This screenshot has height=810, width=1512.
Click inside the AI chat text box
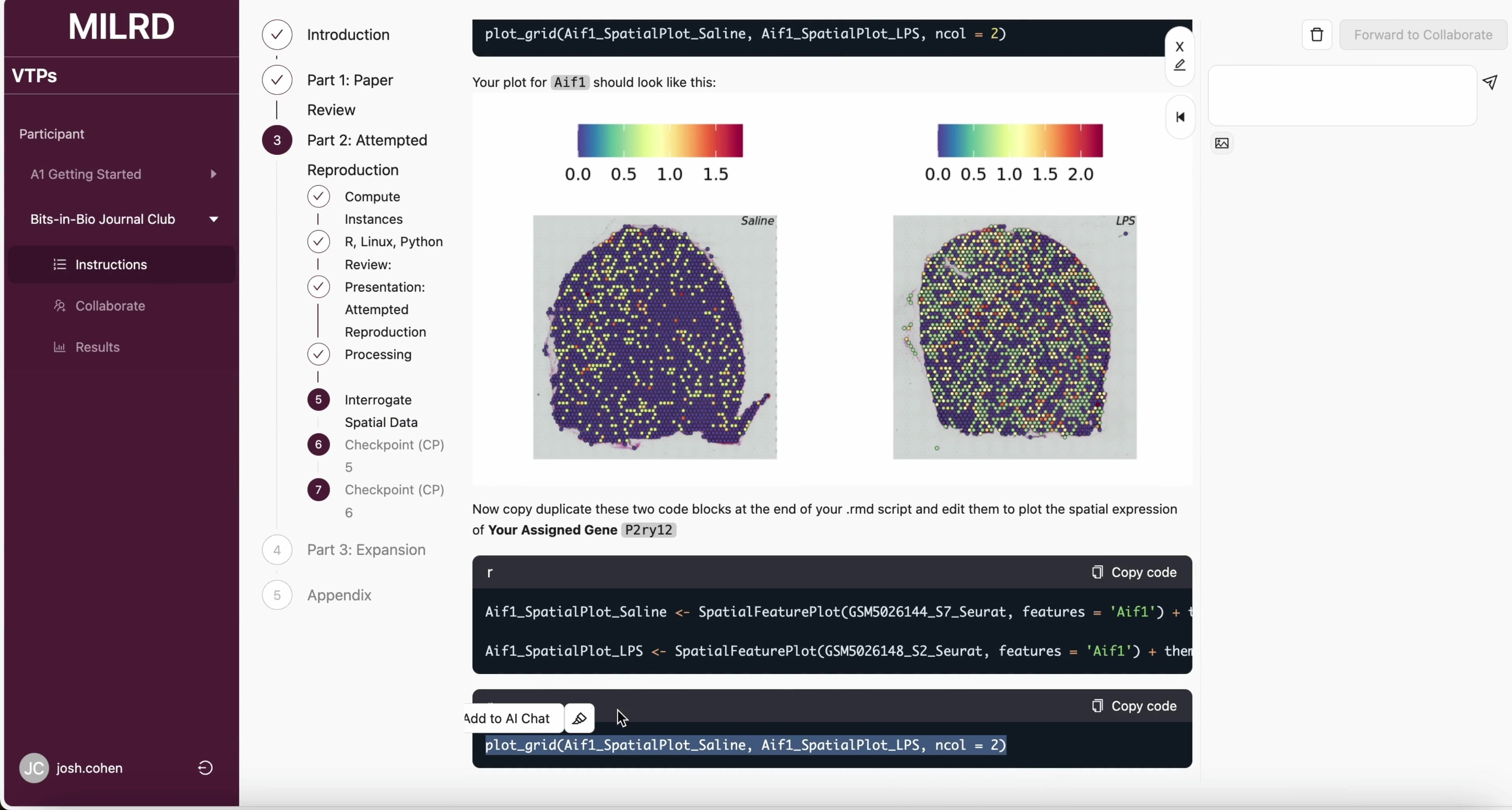coord(1342,95)
